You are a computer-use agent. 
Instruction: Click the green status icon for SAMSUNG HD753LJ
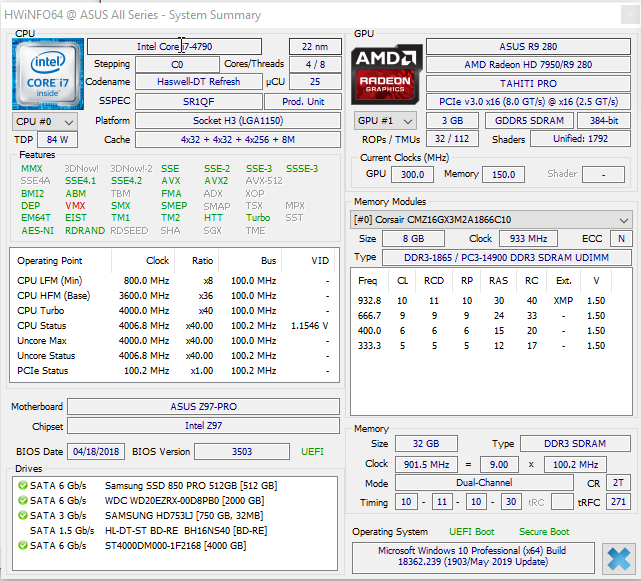[23, 516]
